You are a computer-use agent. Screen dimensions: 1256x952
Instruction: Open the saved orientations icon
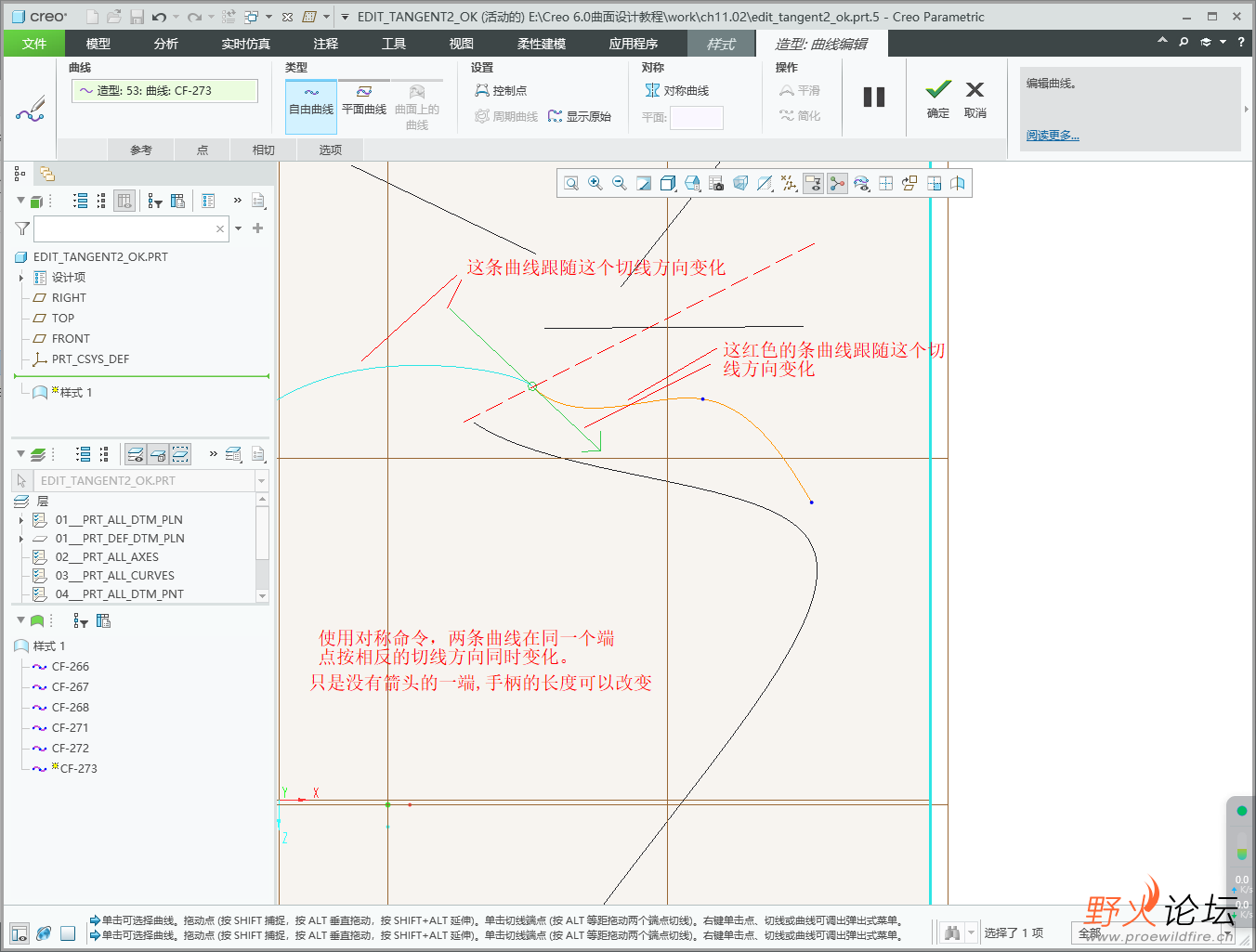pyautogui.click(x=692, y=184)
